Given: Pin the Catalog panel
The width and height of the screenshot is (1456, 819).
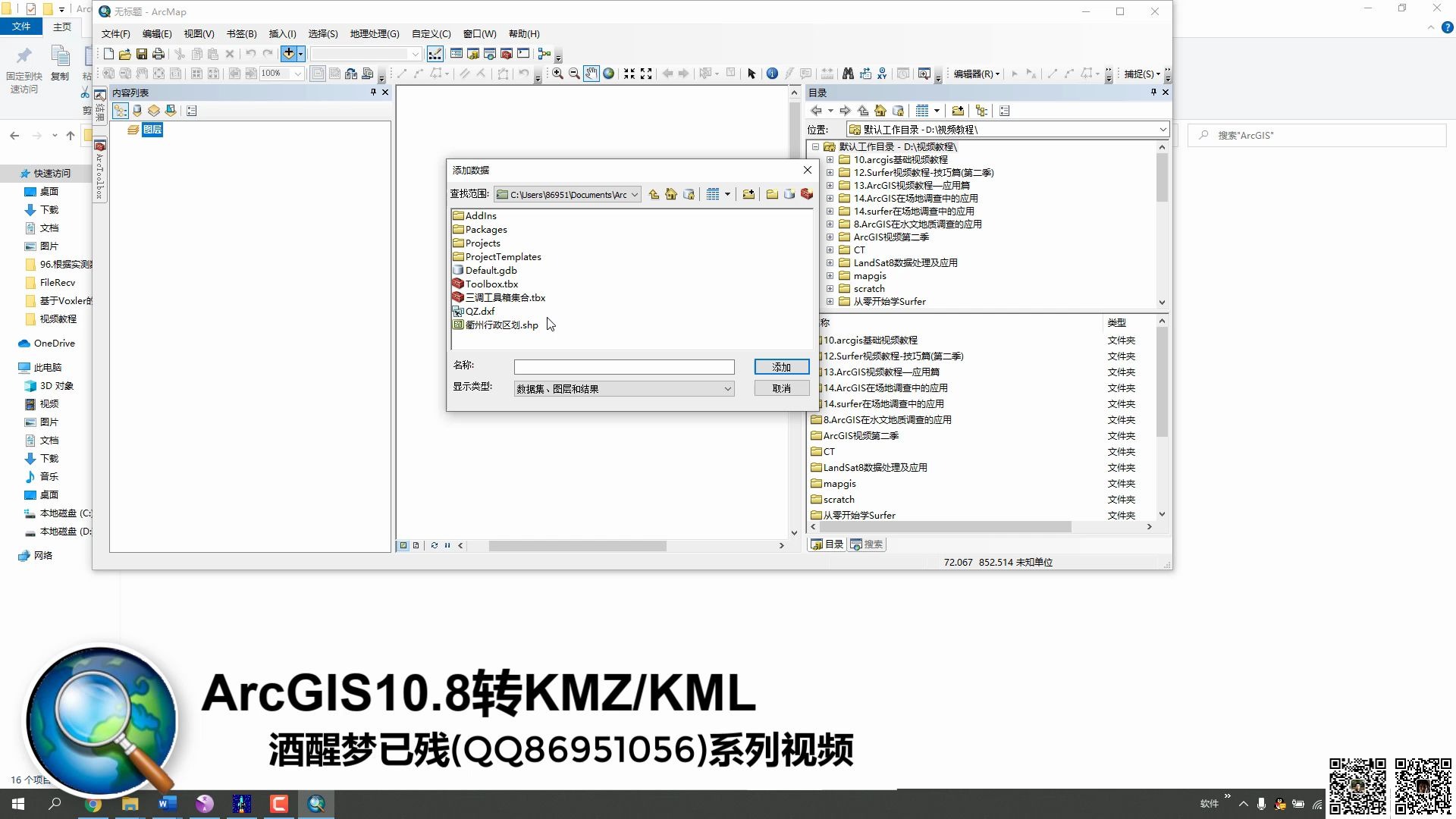Looking at the screenshot, I should pyautogui.click(x=1153, y=92).
